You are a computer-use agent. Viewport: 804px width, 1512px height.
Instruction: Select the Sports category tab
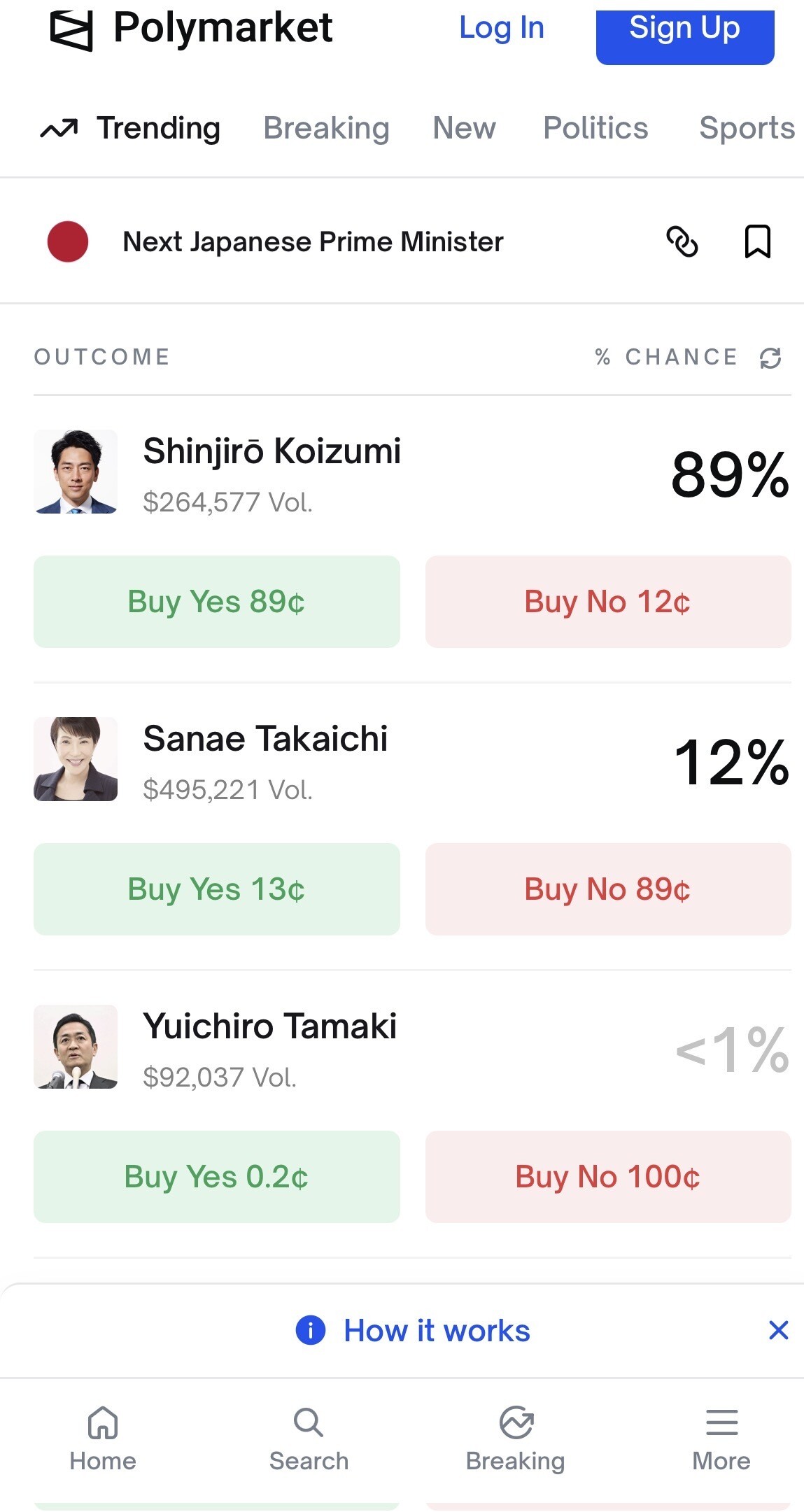747,128
